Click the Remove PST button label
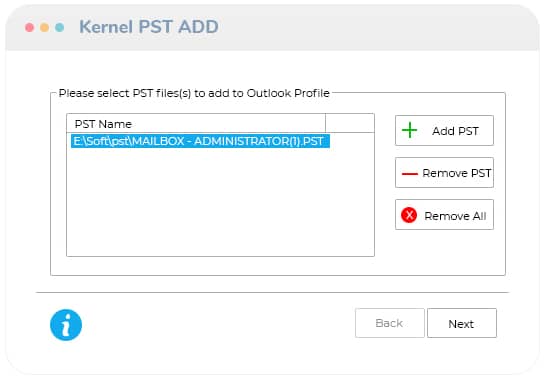Viewport: 545px width, 380px height. 457,173
